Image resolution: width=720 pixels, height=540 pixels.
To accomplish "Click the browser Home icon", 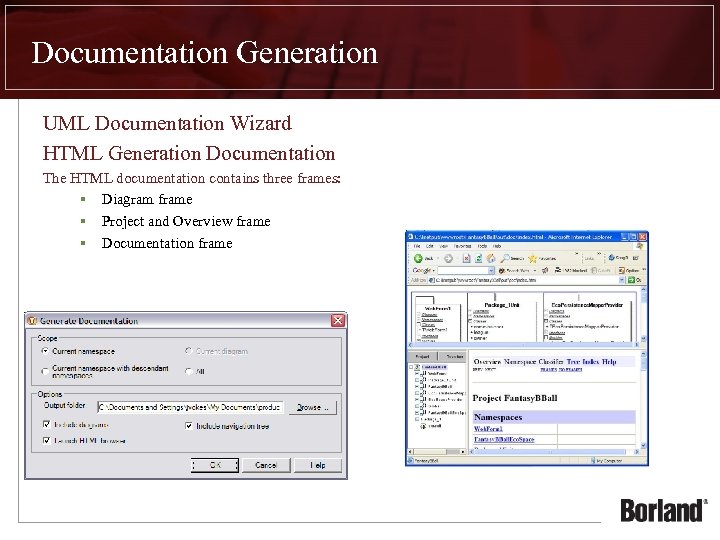I will [x=490, y=259].
